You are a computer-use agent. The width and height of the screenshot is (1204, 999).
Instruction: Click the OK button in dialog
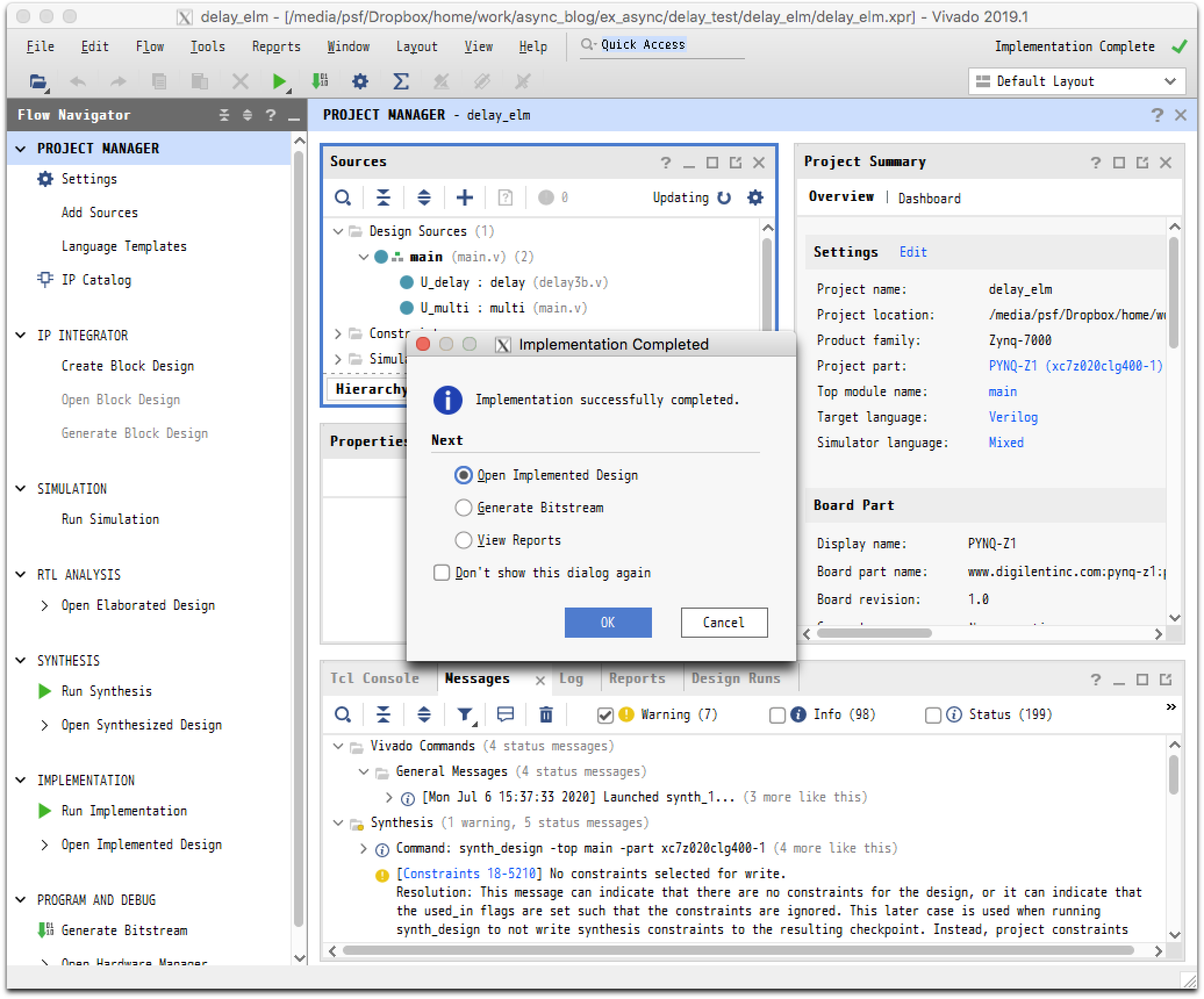(608, 622)
